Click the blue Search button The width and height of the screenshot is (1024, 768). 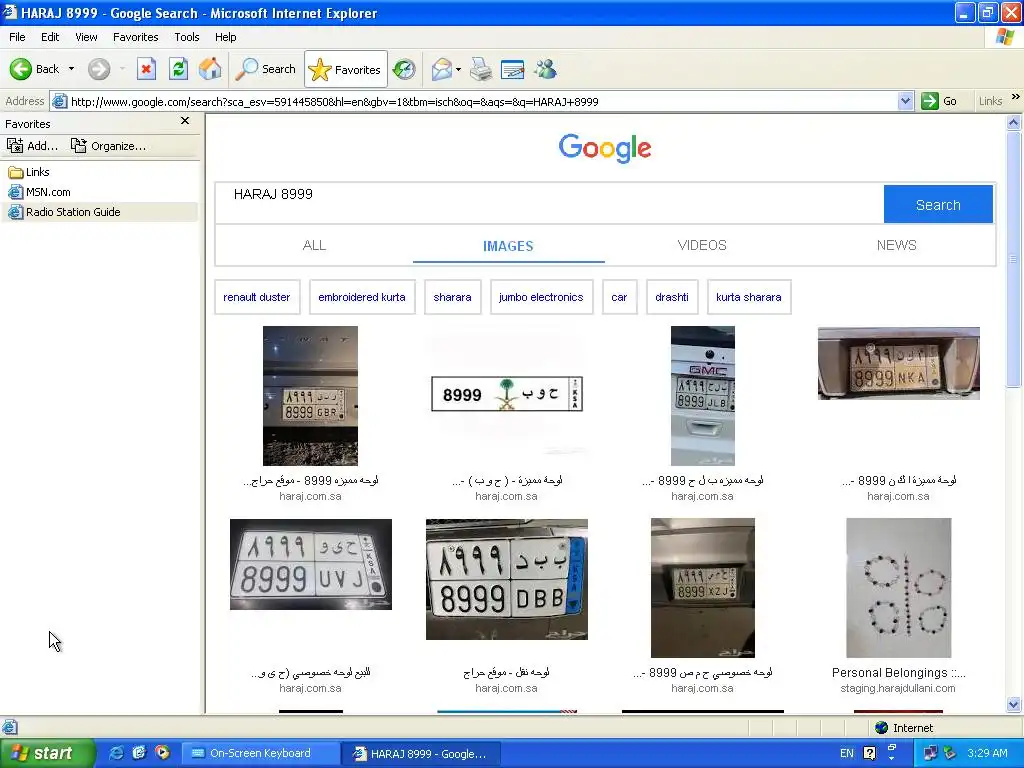click(938, 204)
